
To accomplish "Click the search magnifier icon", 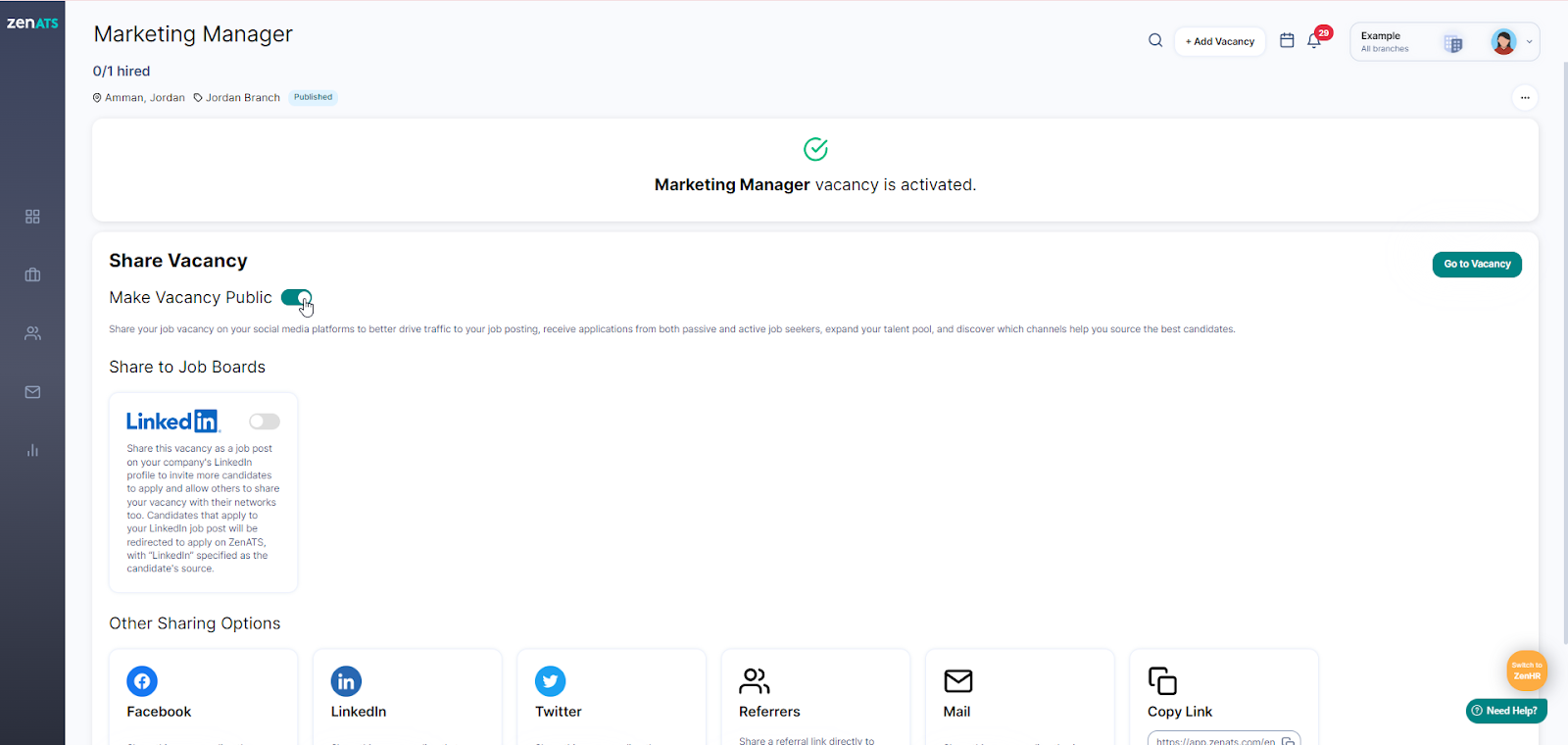I will [x=1155, y=40].
